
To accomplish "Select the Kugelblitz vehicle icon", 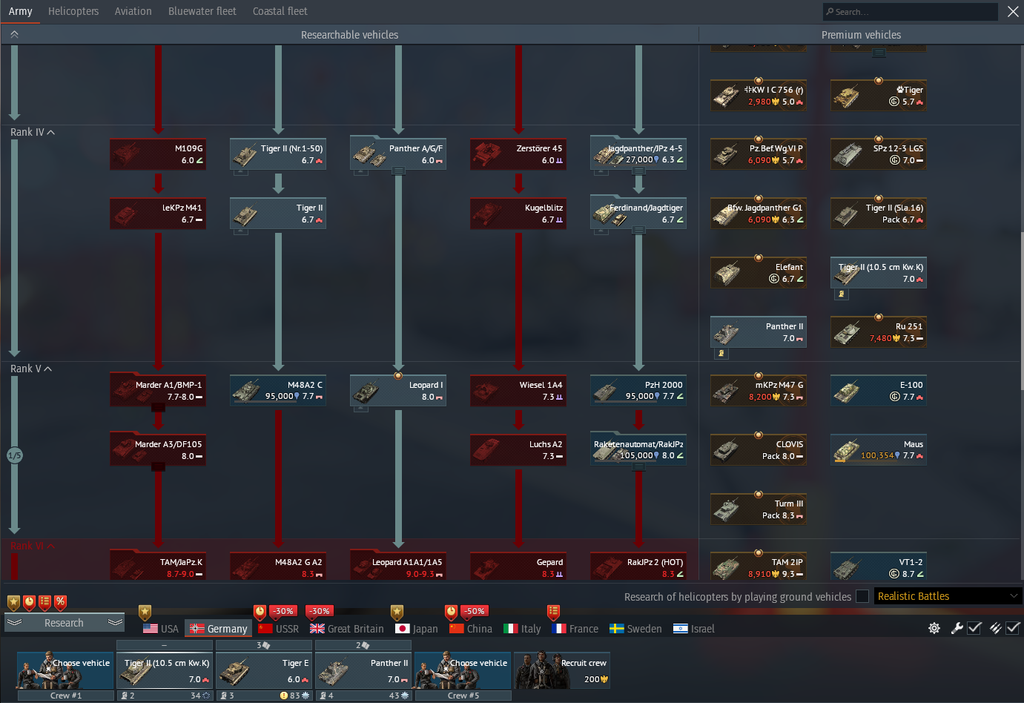I will coord(518,214).
